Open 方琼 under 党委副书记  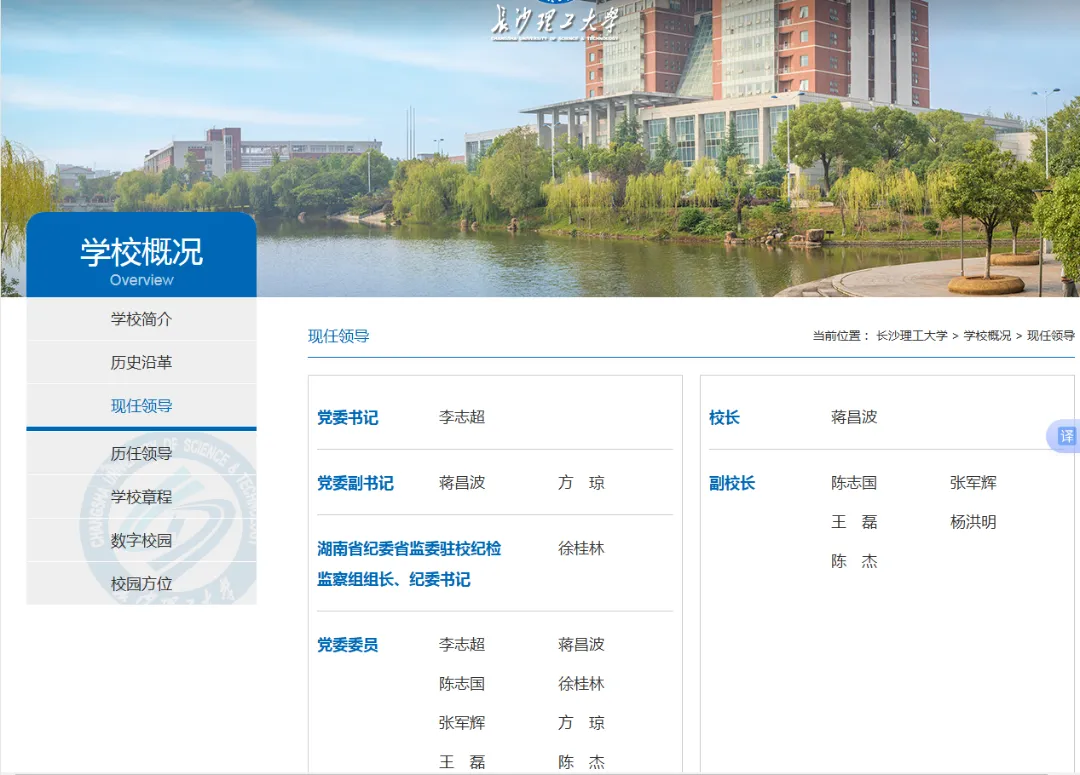[581, 483]
